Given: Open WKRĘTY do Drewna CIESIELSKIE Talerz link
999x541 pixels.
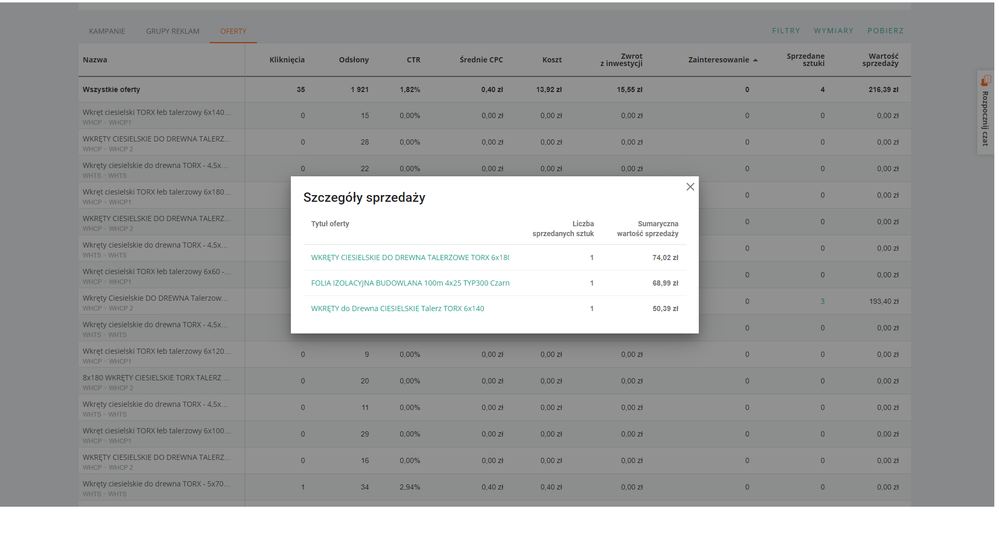Looking at the screenshot, I should (397, 309).
